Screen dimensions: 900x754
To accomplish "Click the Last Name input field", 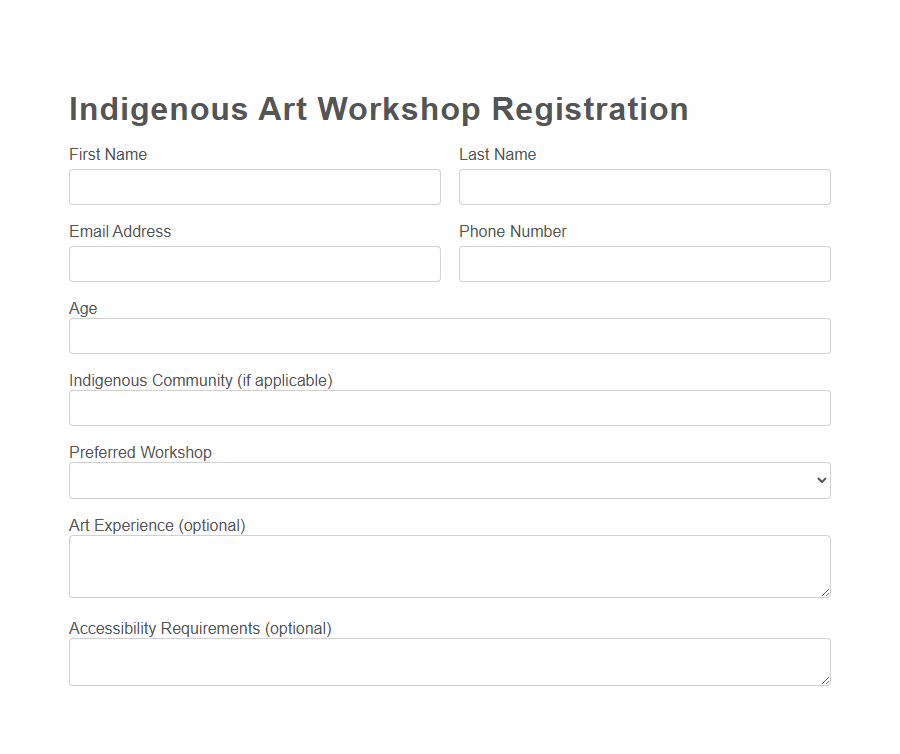I will (x=644, y=187).
